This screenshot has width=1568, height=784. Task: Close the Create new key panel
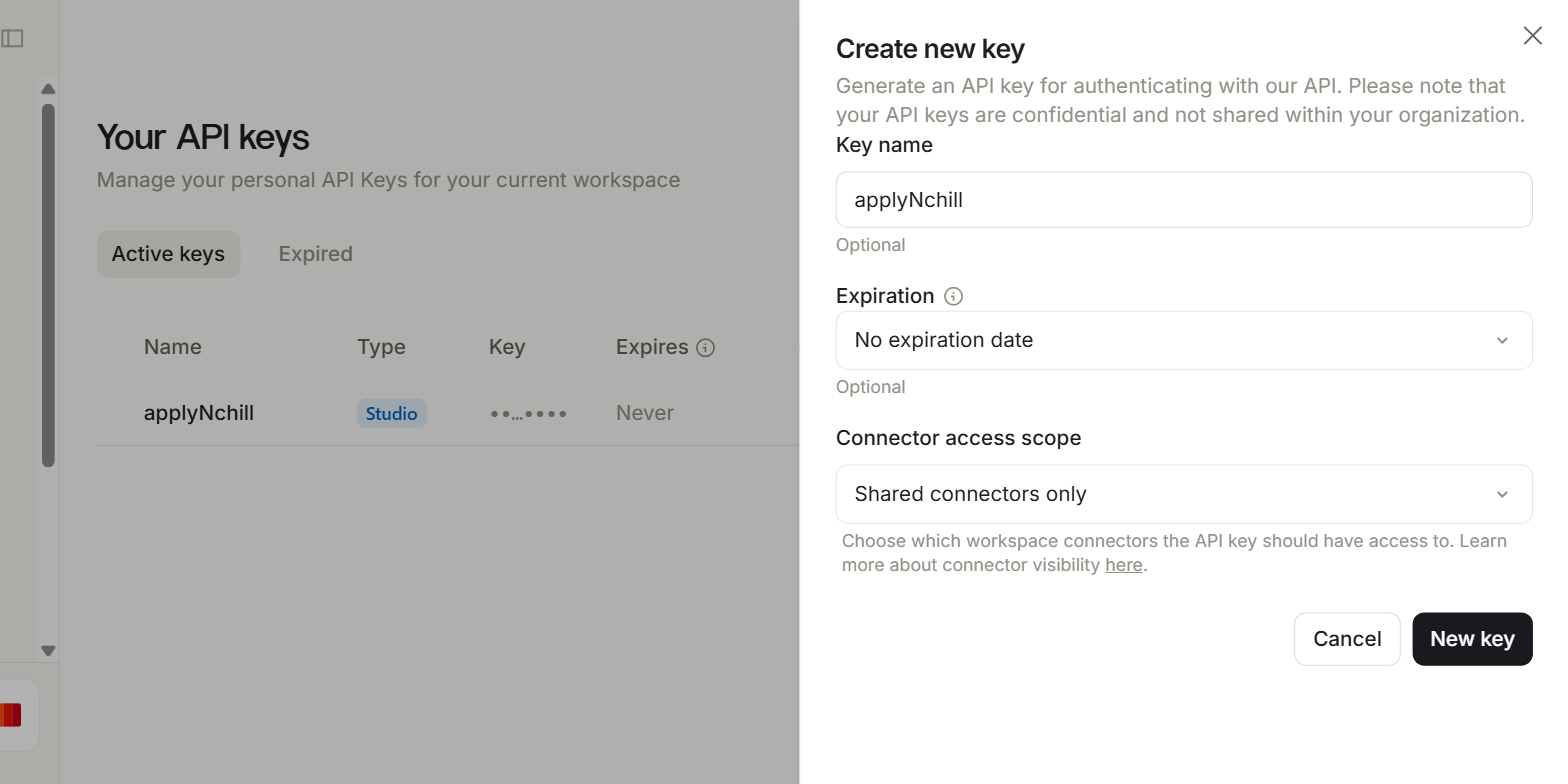(1532, 36)
